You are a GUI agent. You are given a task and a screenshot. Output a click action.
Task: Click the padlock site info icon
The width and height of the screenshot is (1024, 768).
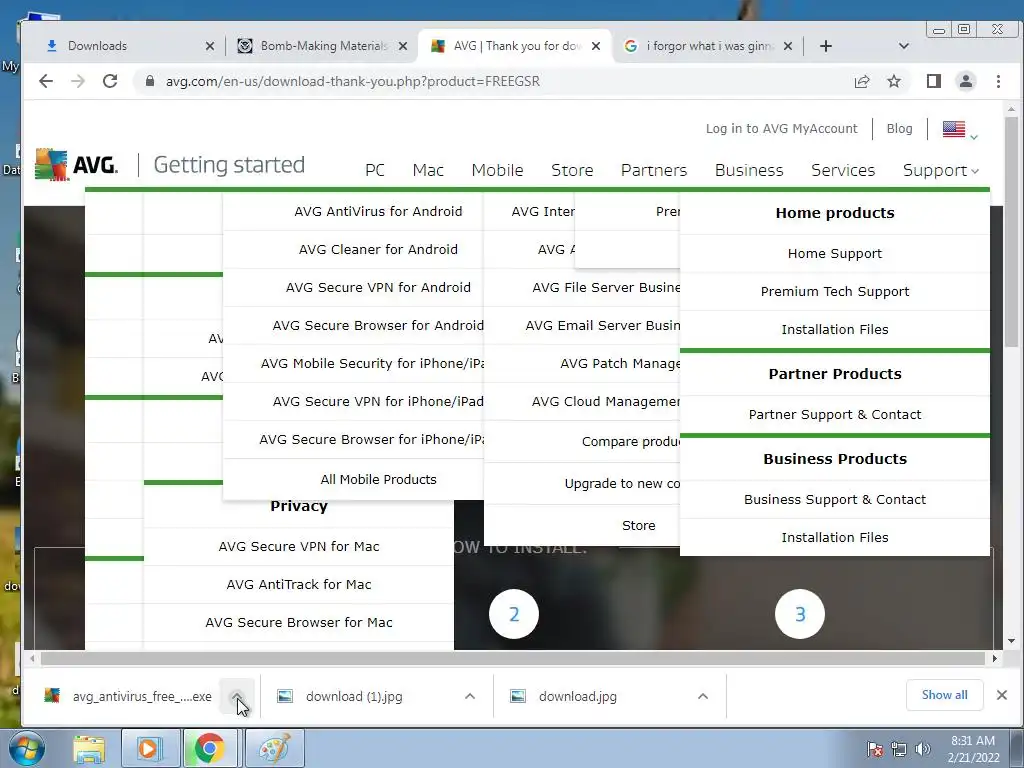pos(150,81)
